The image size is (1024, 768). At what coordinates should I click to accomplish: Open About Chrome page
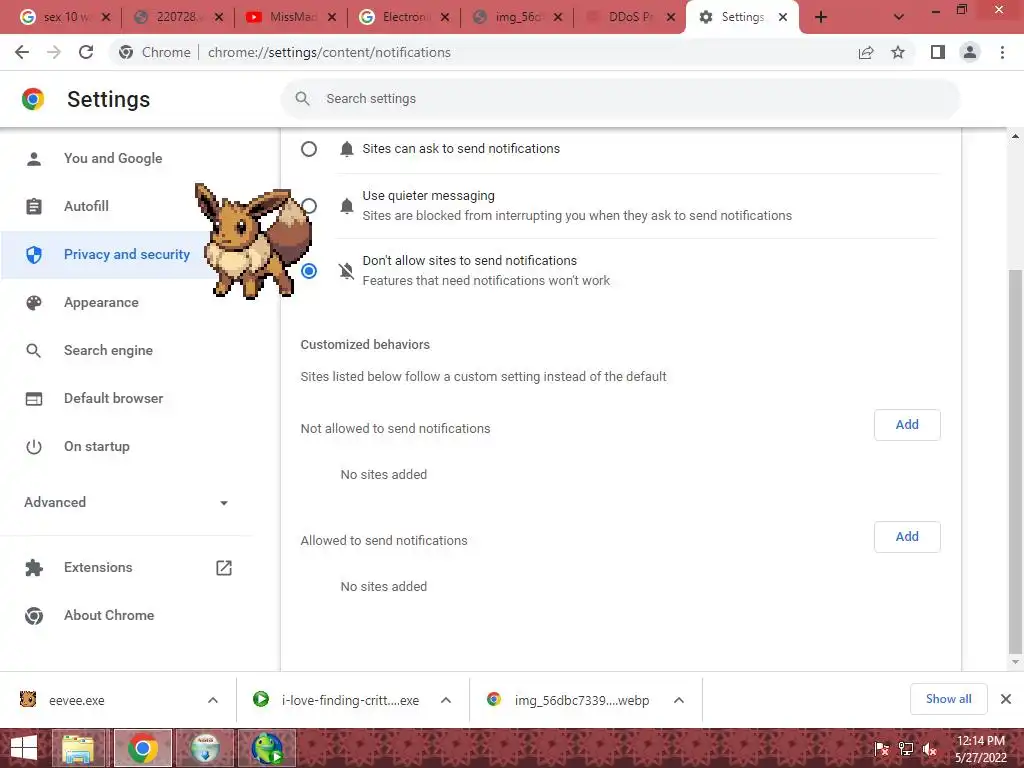109,616
